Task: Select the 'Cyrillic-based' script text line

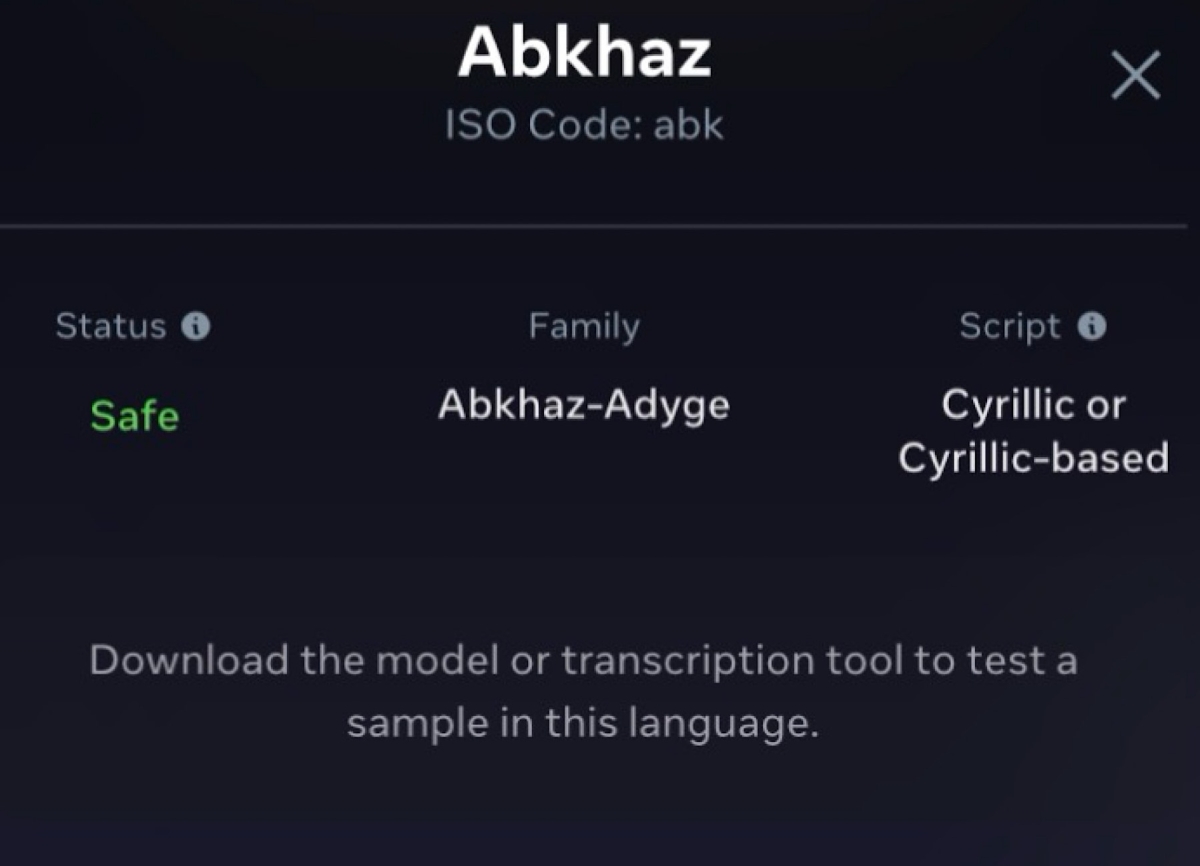Action: click(1033, 458)
